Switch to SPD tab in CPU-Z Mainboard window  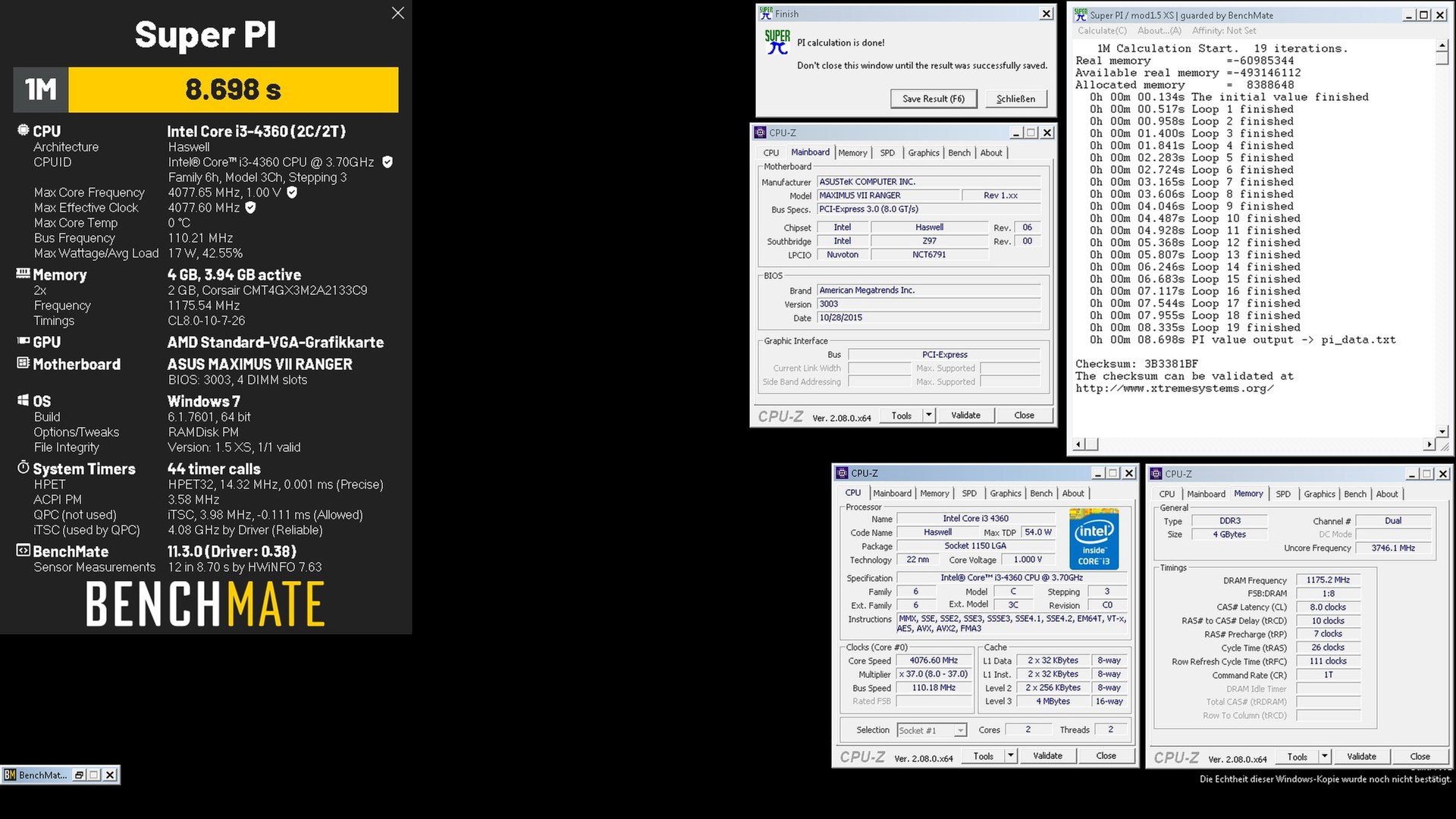point(887,153)
